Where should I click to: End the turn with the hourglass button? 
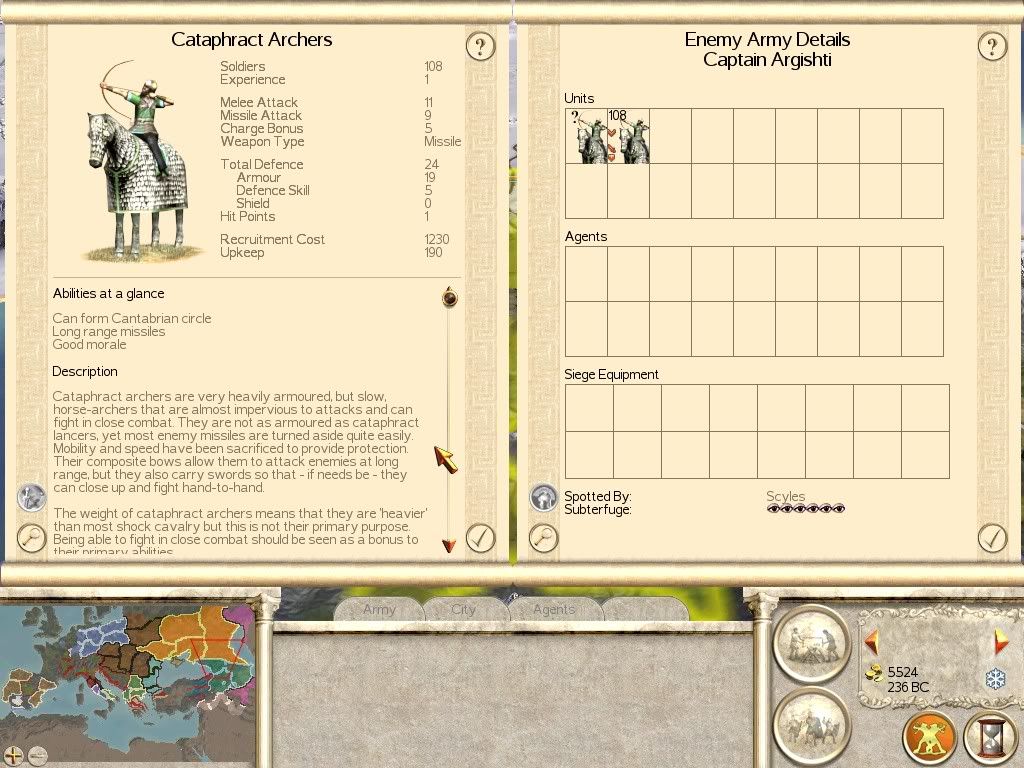click(x=991, y=738)
